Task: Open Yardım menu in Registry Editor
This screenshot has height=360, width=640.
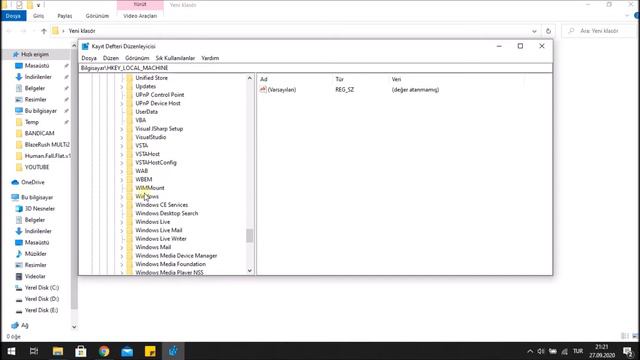Action: tap(210, 58)
